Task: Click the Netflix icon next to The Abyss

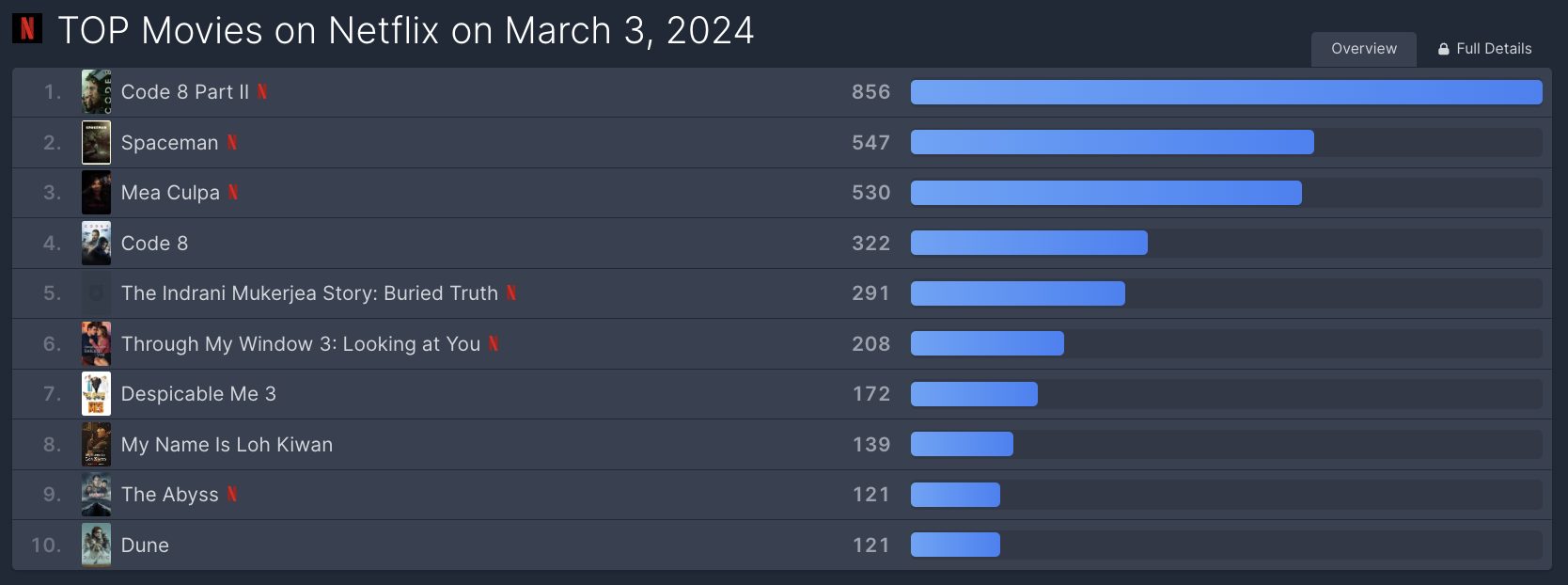Action: click(232, 494)
